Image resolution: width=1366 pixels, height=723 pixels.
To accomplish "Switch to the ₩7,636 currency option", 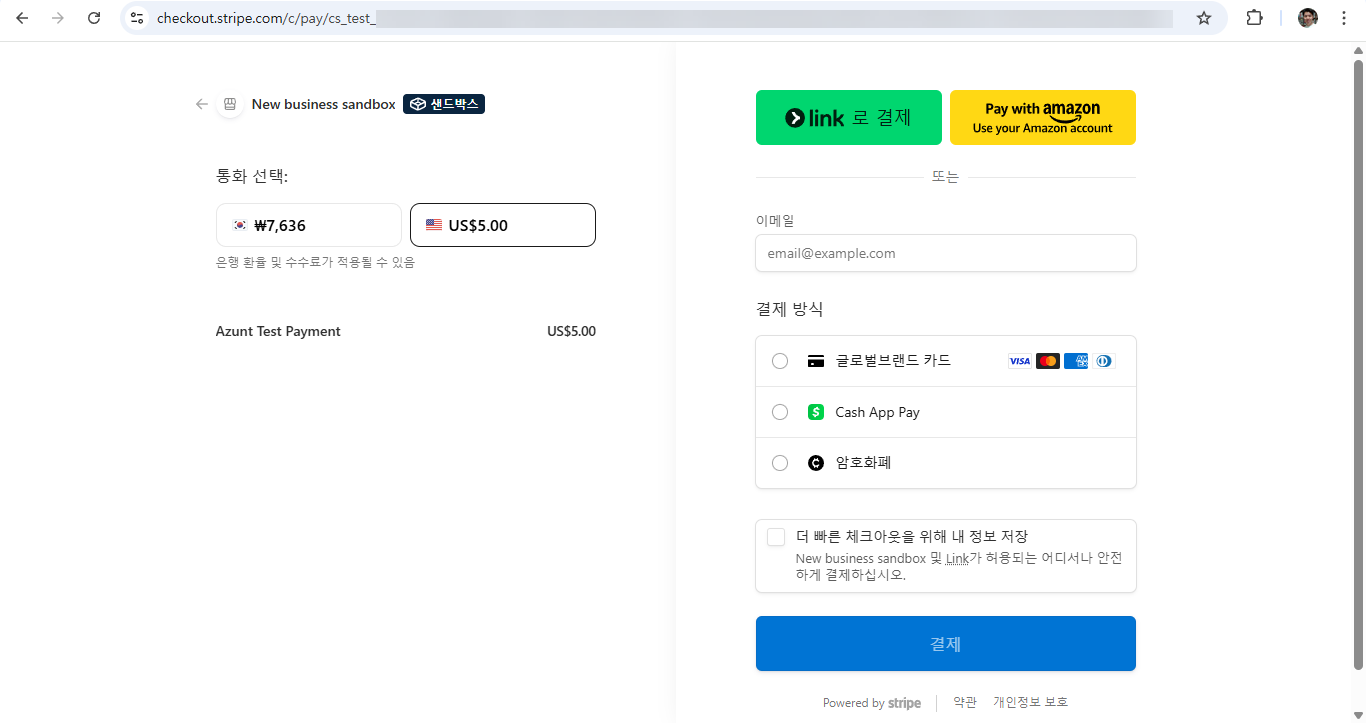I will pos(308,225).
